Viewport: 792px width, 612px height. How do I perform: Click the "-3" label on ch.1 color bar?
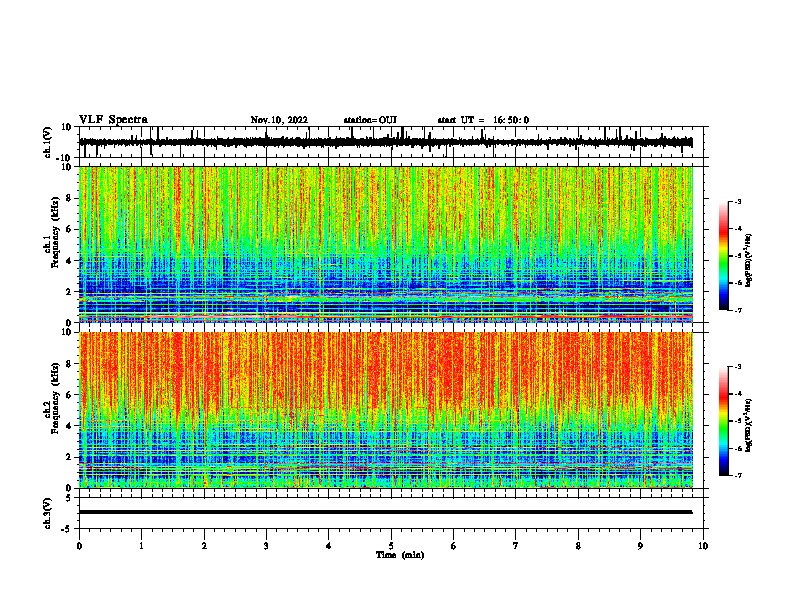click(x=737, y=202)
